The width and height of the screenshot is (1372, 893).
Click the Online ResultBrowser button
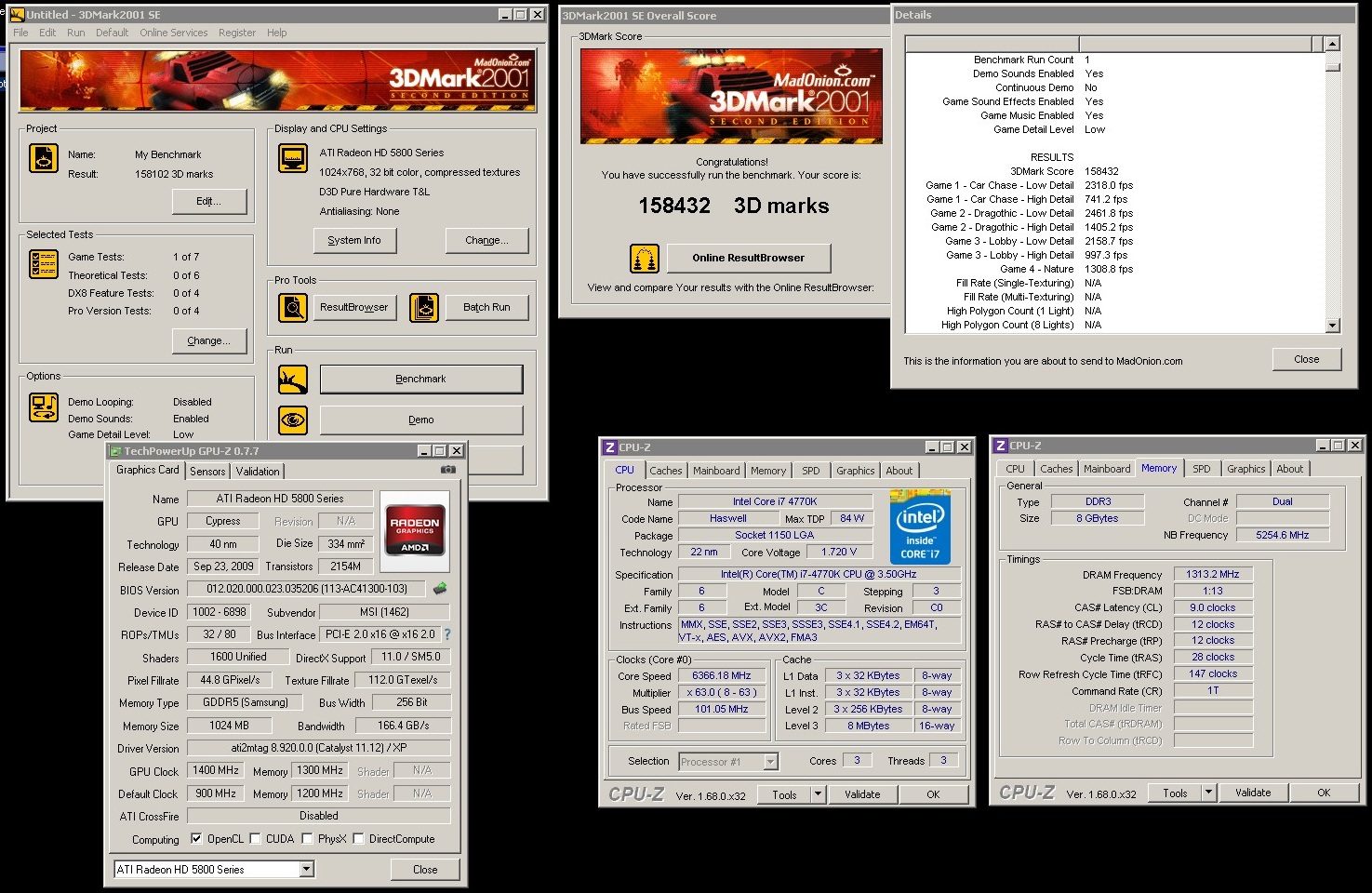(x=748, y=258)
